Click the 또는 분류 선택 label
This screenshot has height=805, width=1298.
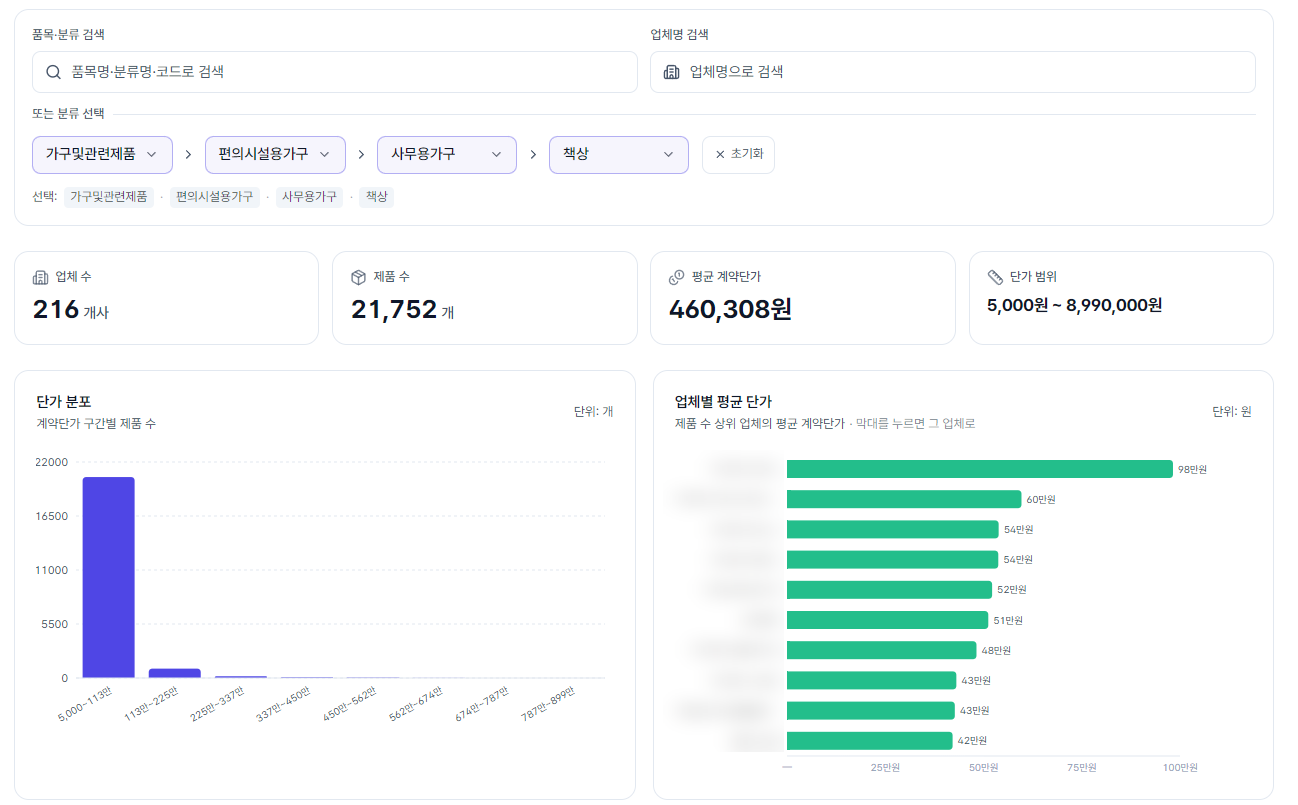click(x=68, y=114)
